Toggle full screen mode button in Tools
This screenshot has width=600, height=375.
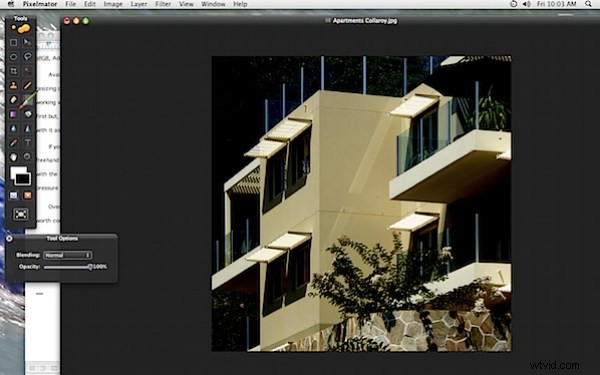21,214
